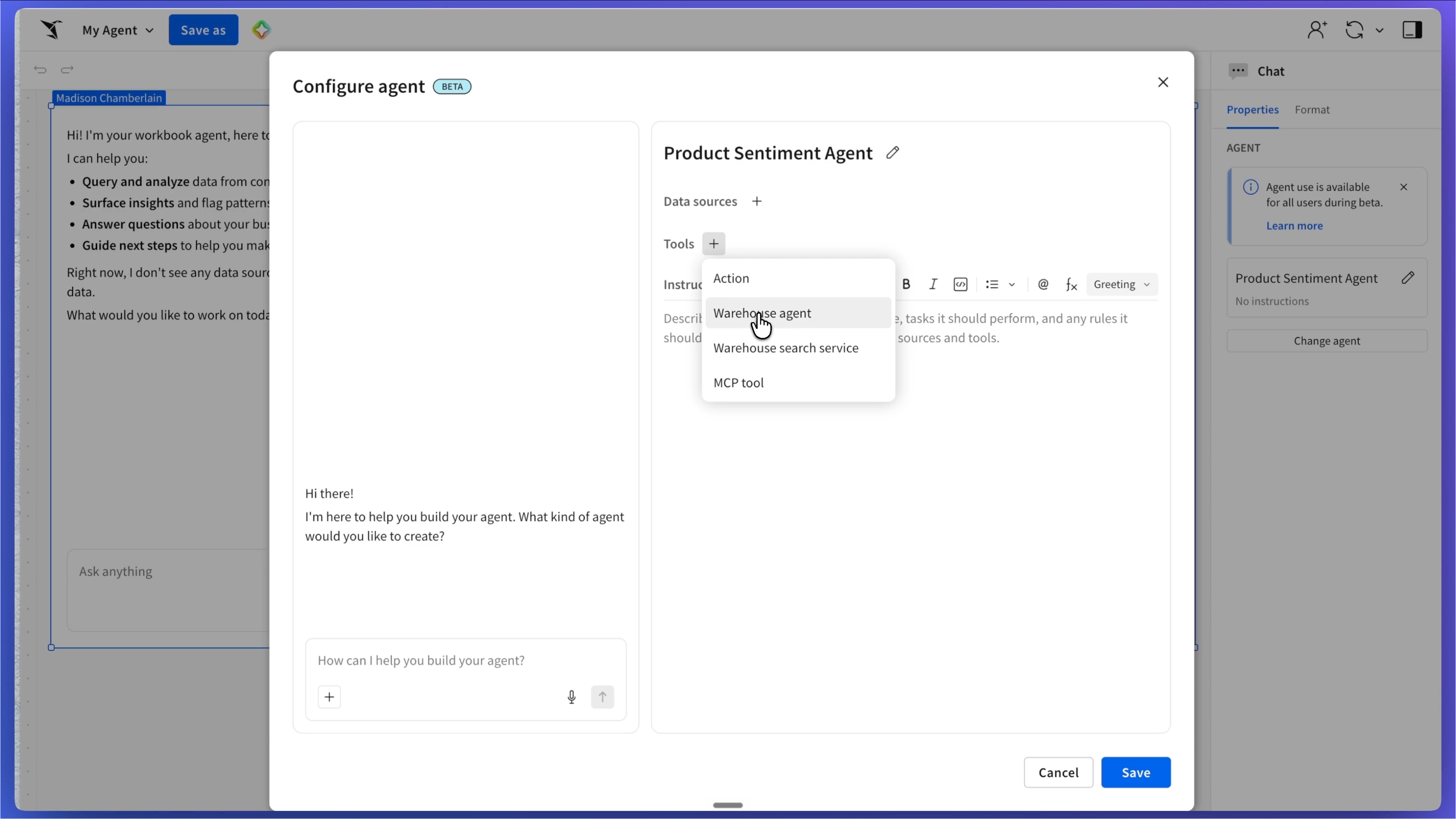This screenshot has width=1456, height=819.
Task: Click the Sigma bird logo icon
Action: [x=51, y=30]
